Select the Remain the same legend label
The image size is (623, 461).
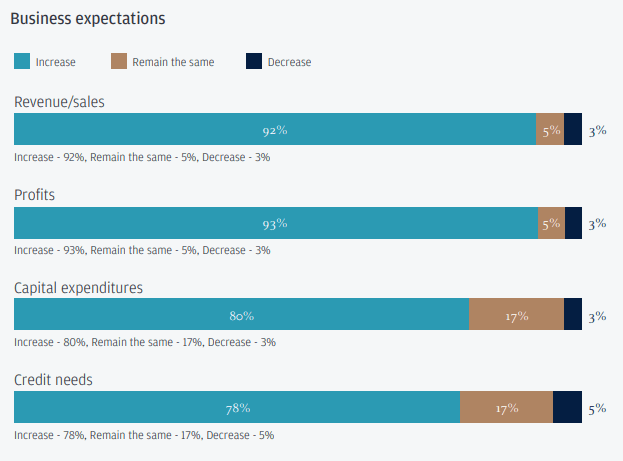point(172,62)
